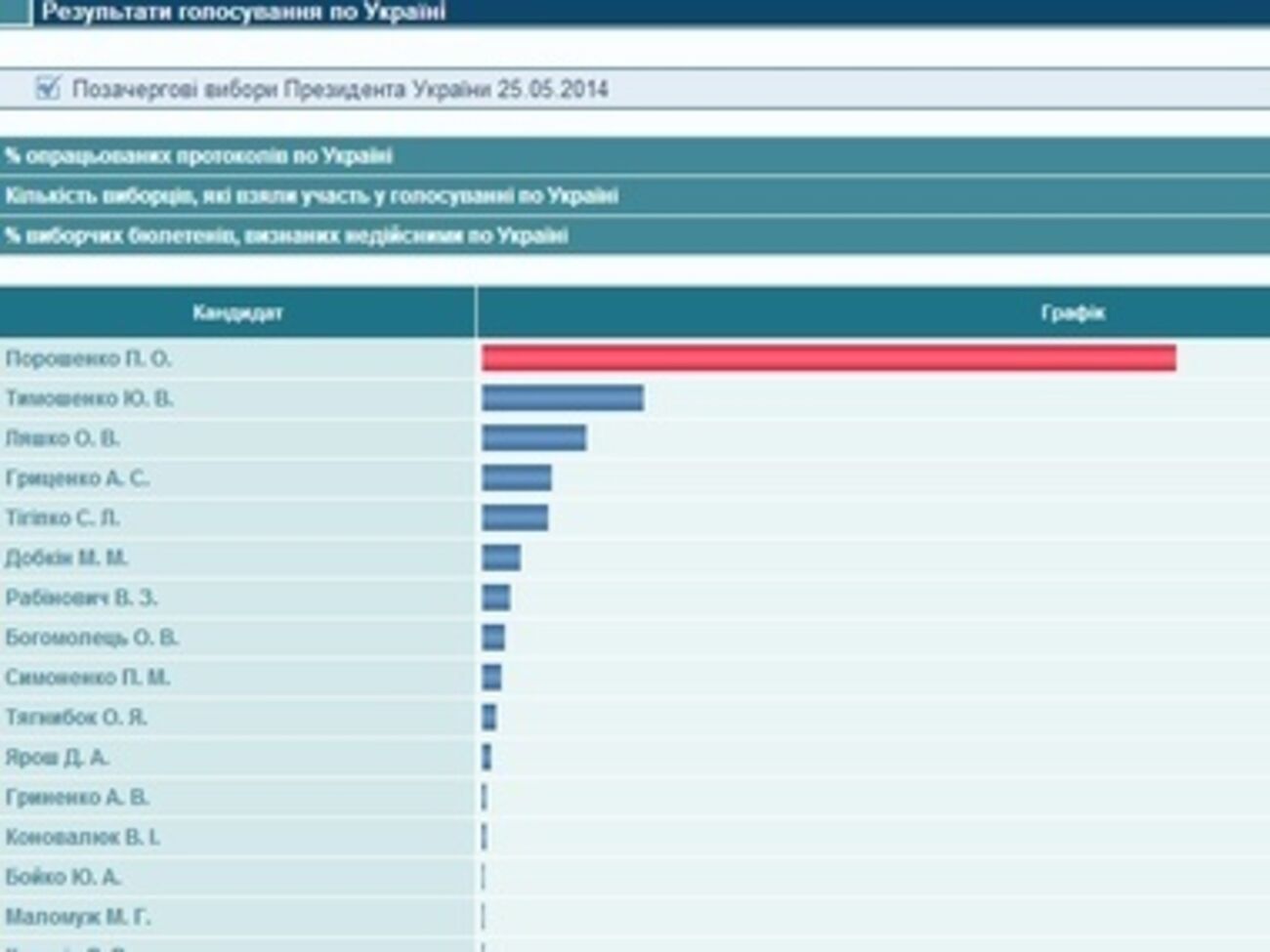Select candidate Ляшко О. В.
This screenshot has height=952, width=1270.
click(x=63, y=438)
